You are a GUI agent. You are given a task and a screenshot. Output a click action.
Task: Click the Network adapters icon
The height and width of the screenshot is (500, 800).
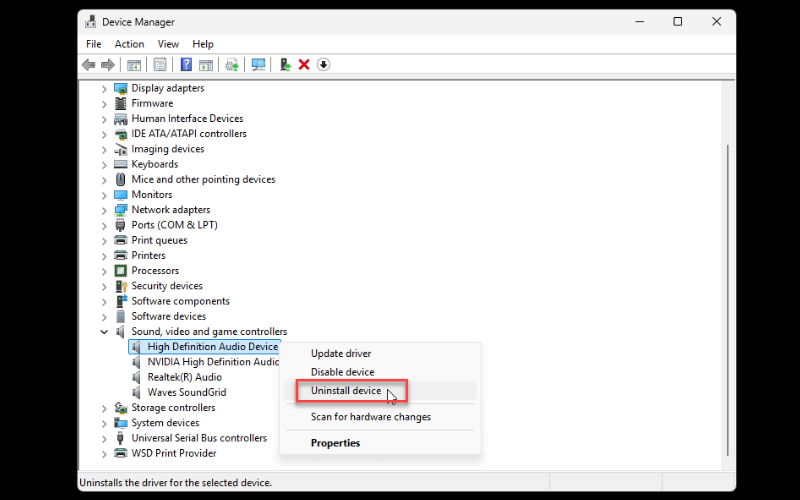point(120,210)
